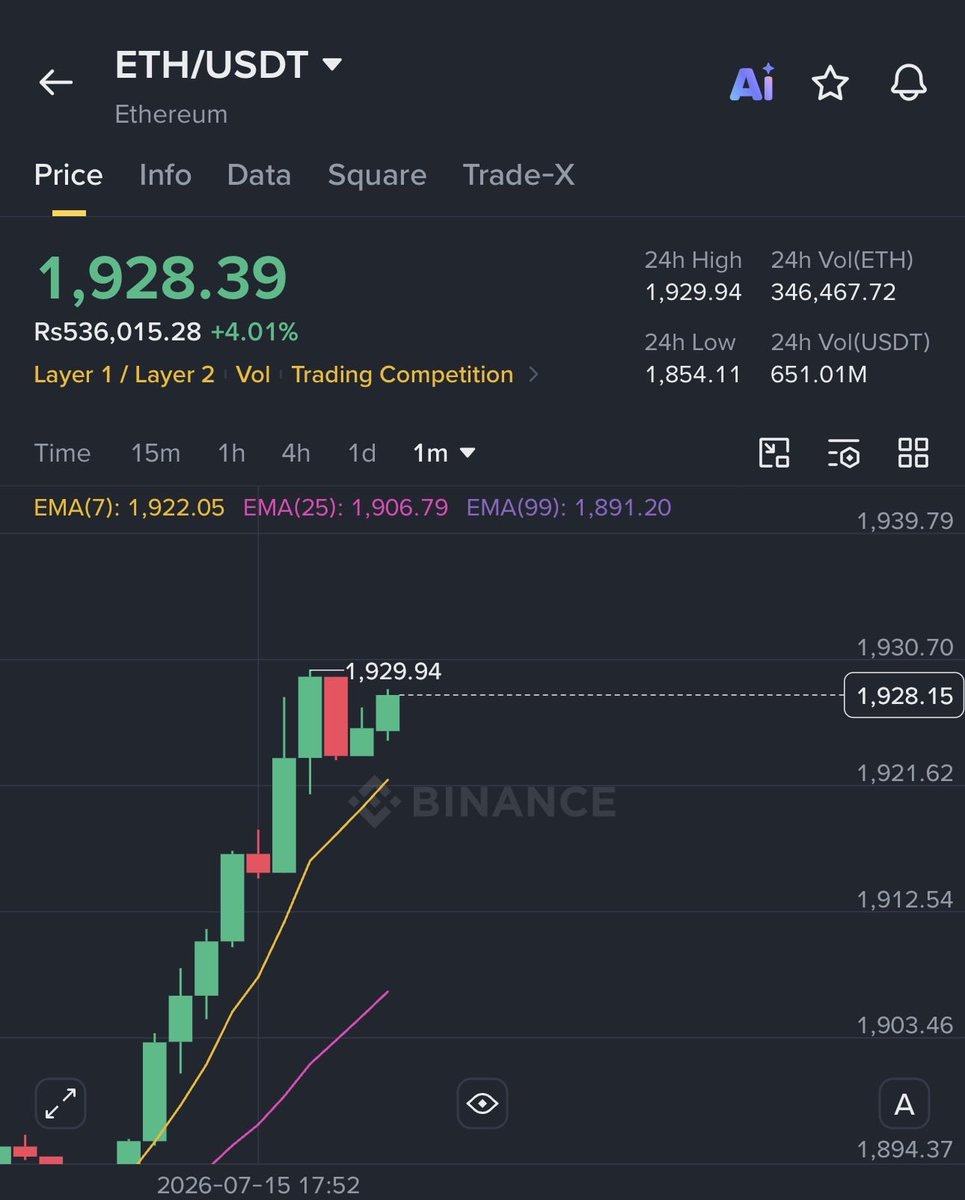Click the 24h High value 1,929.94

(693, 293)
